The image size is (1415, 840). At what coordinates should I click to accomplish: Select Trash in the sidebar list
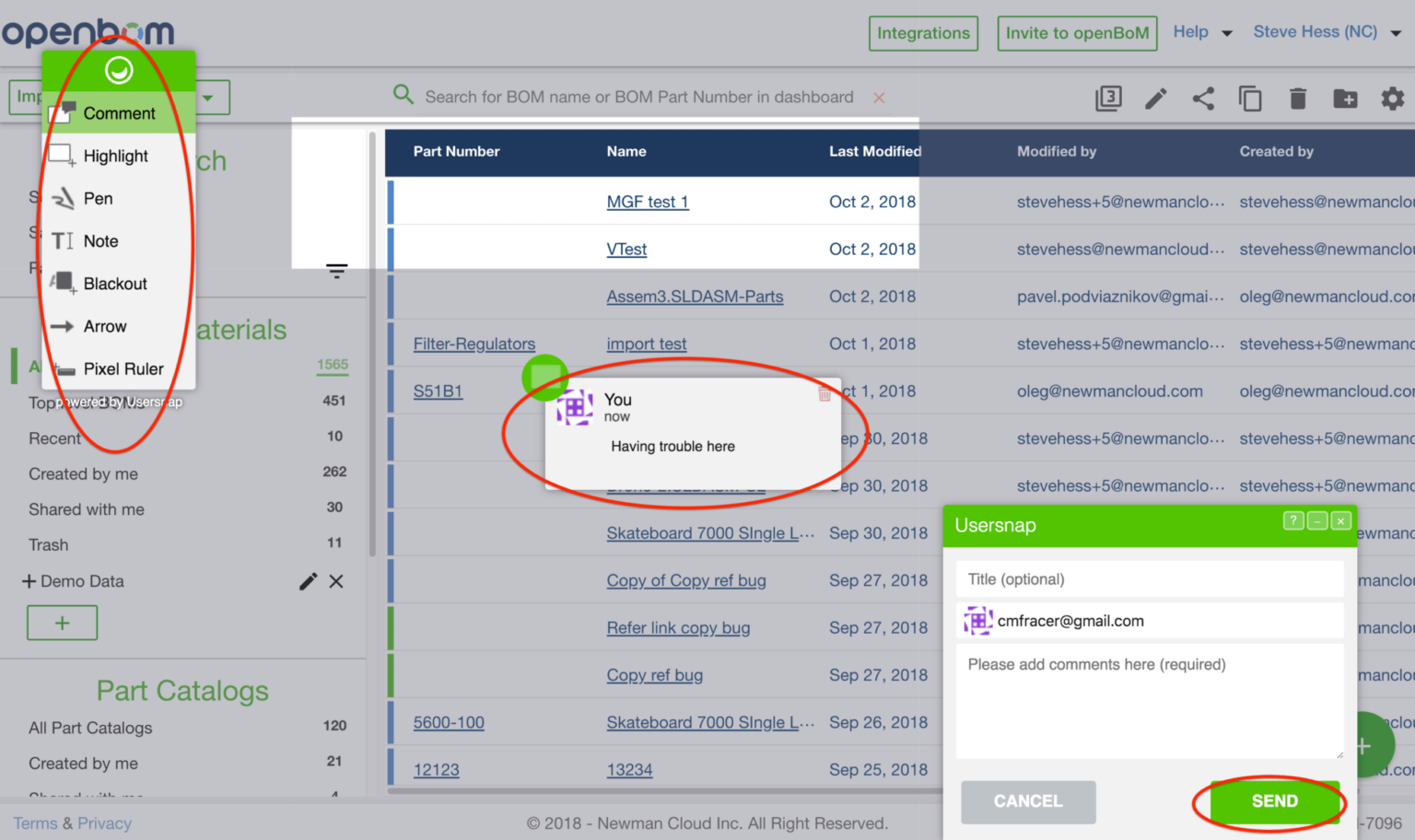(48, 544)
